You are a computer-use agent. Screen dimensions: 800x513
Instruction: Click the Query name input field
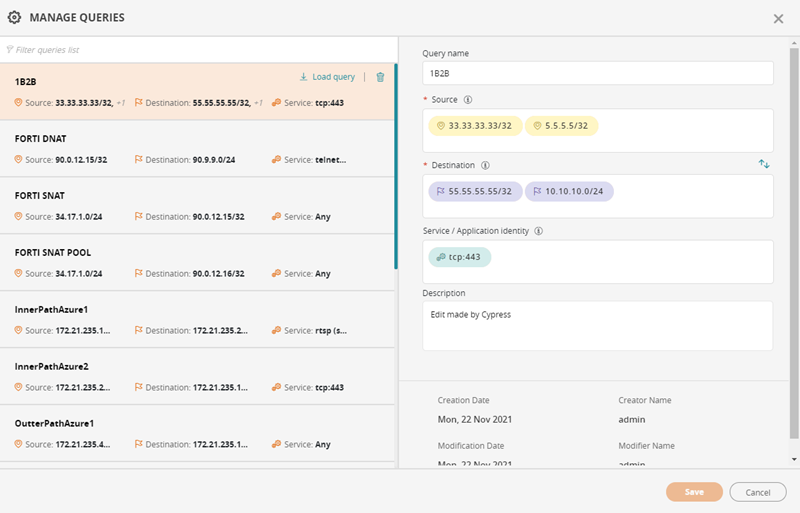(597, 73)
